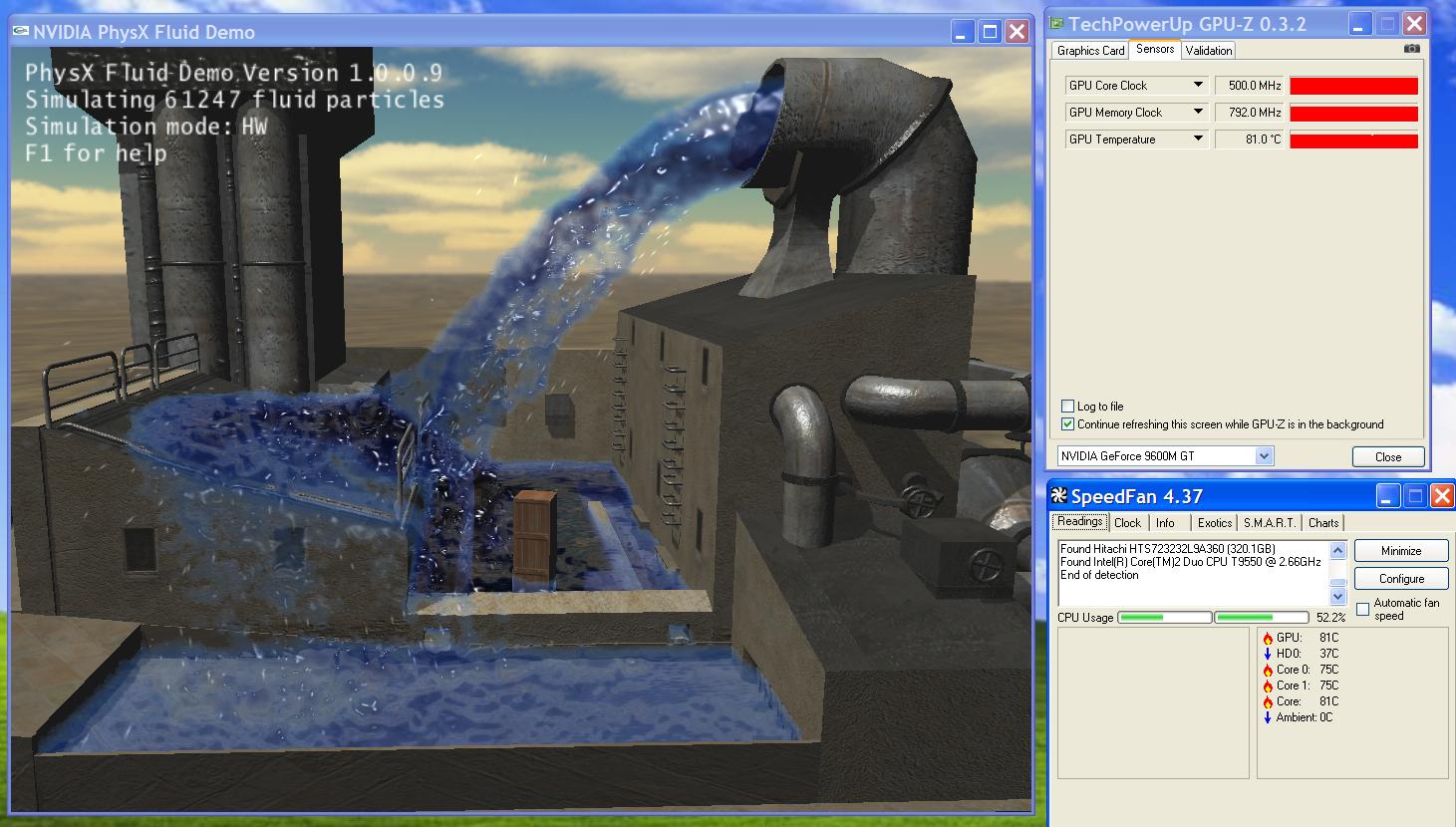This screenshot has width=1456, height=827.
Task: Click the 792.0 MHz memory clock value
Action: tap(1250, 113)
